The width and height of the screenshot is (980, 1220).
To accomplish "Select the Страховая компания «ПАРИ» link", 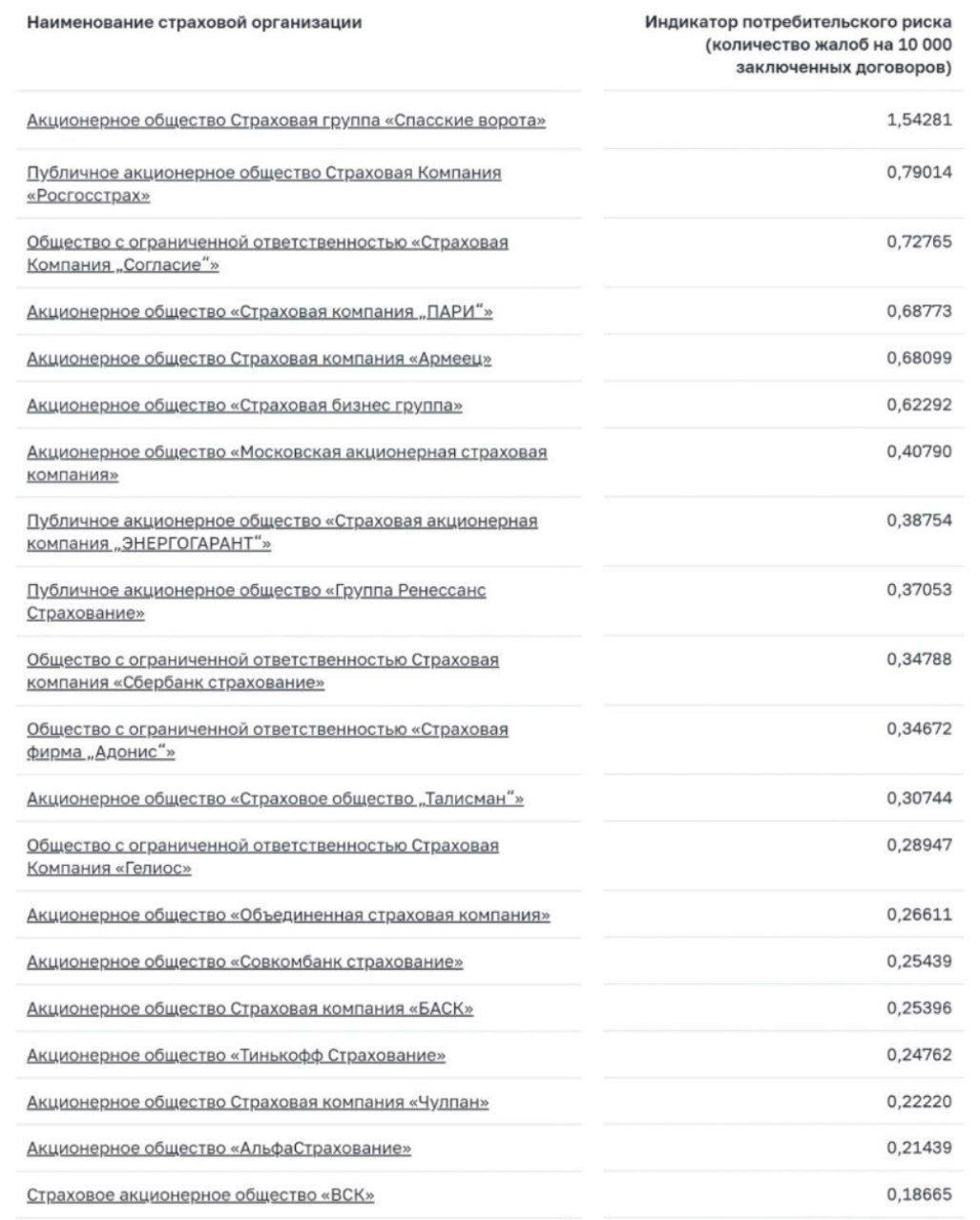I will (260, 312).
